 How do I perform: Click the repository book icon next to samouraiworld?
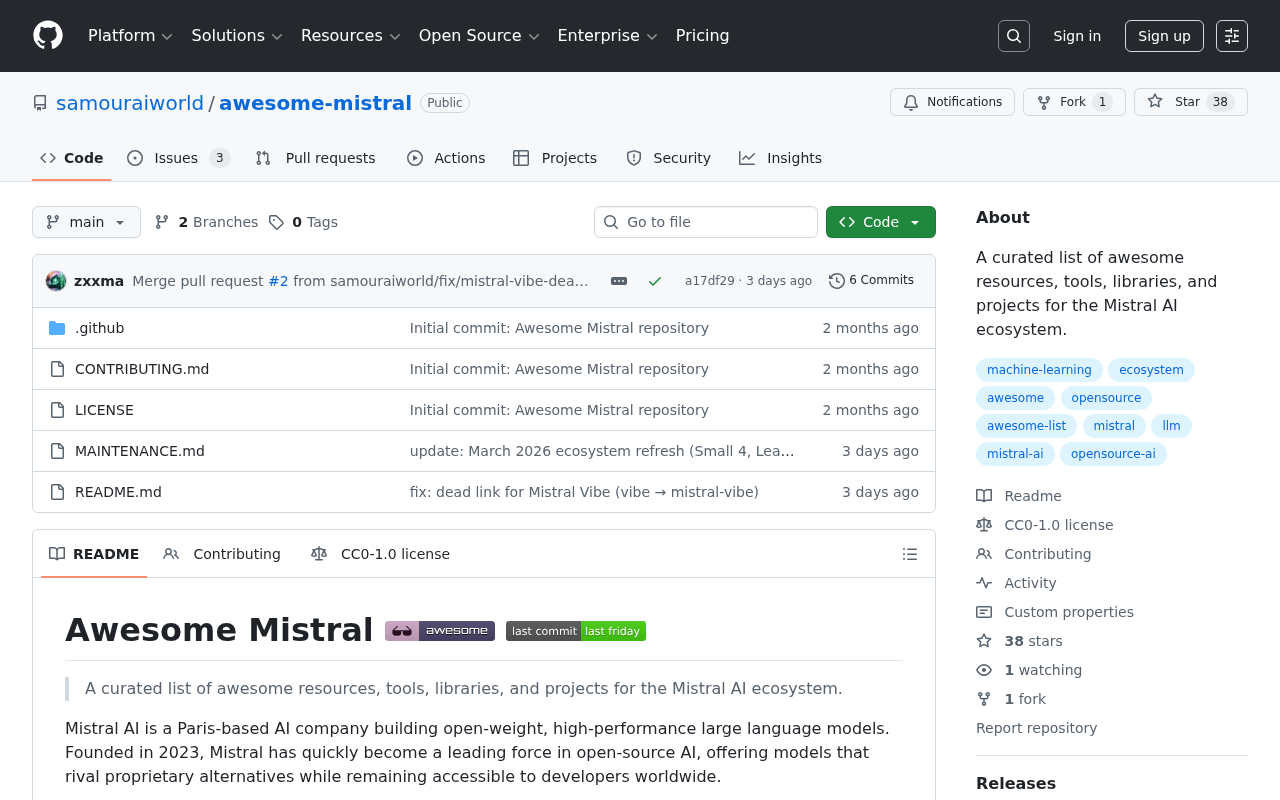click(x=39, y=102)
